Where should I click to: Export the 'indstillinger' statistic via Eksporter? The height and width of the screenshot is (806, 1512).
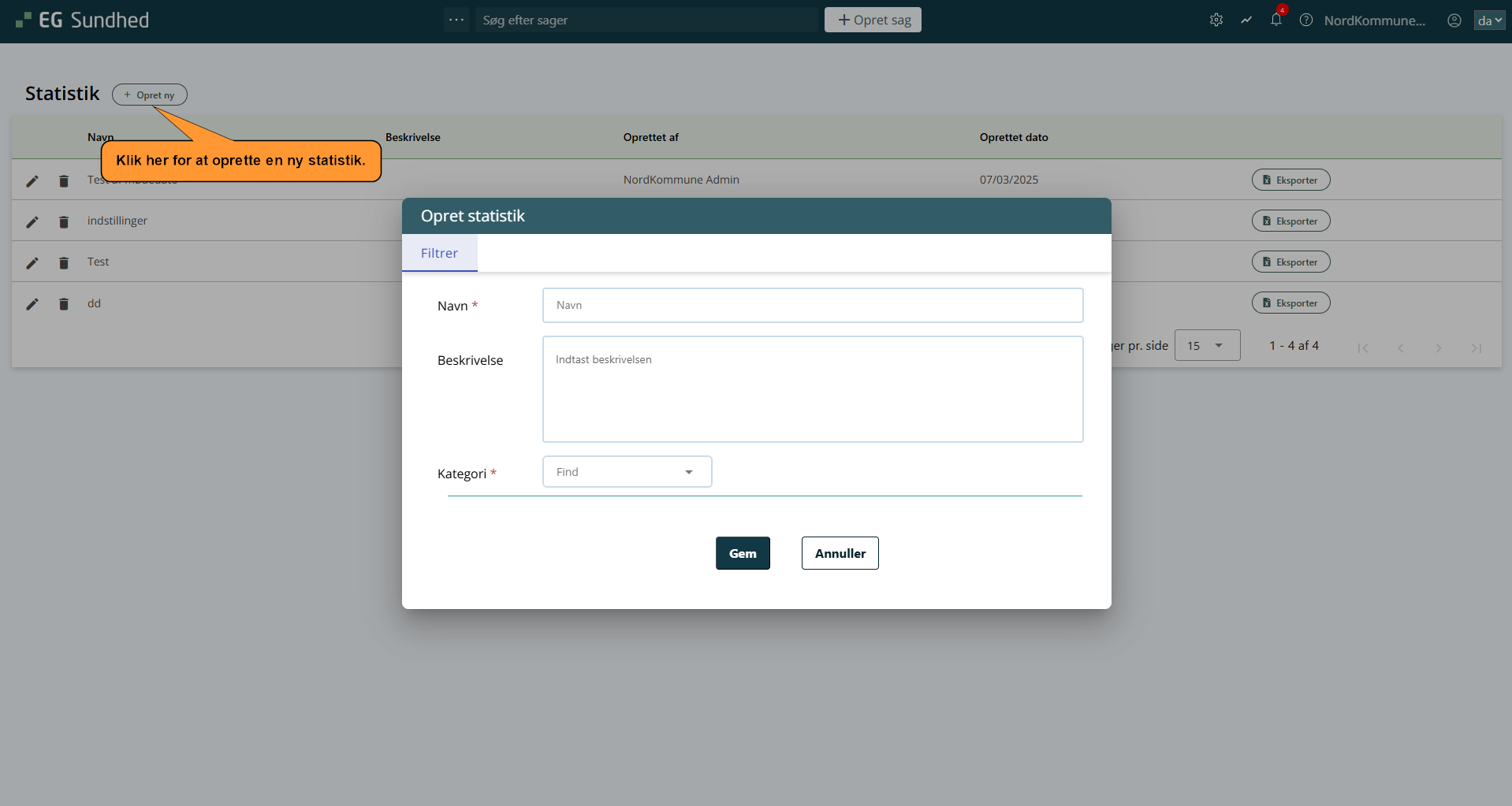tap(1290, 221)
